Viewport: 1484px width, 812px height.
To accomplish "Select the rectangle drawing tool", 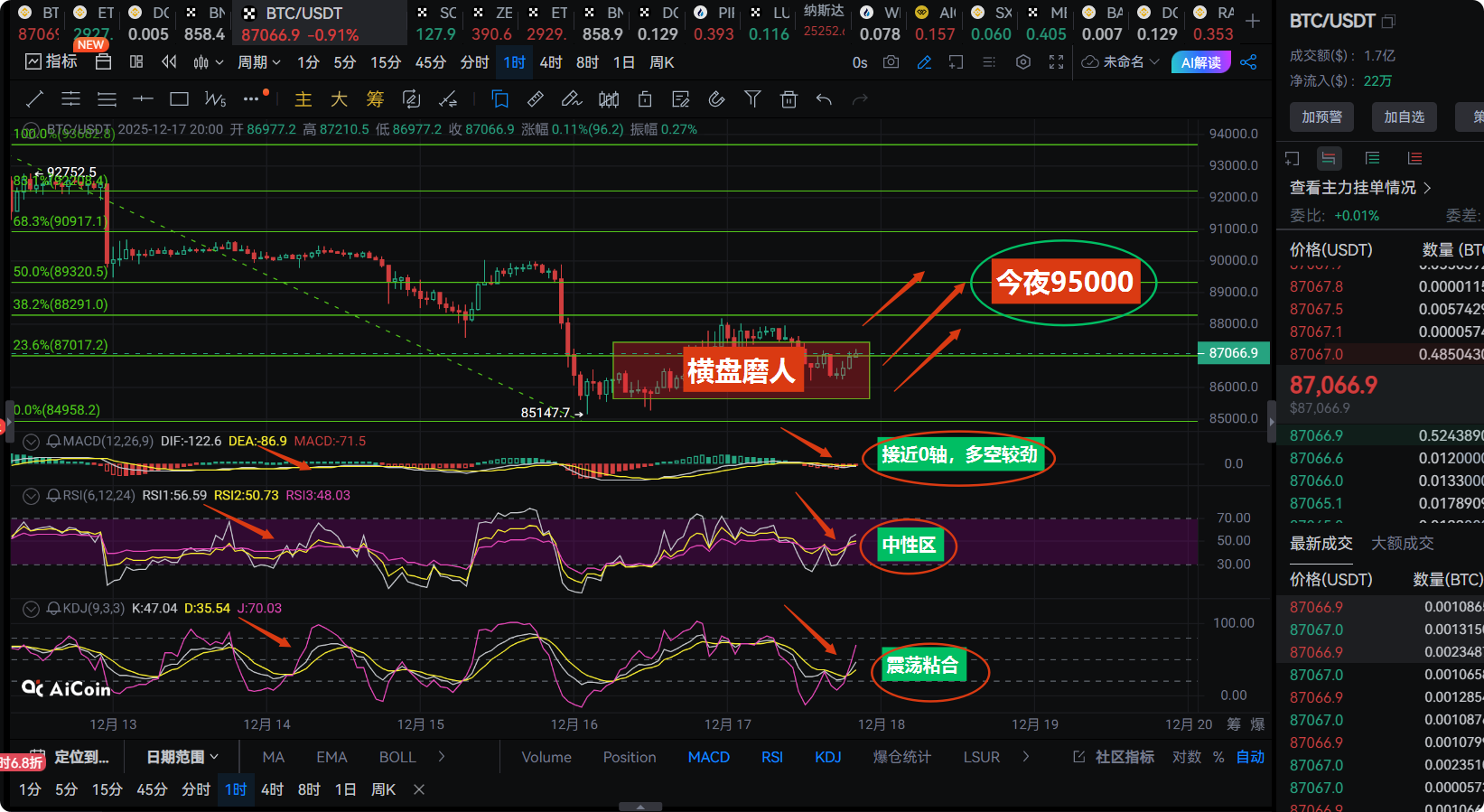I will point(179,99).
